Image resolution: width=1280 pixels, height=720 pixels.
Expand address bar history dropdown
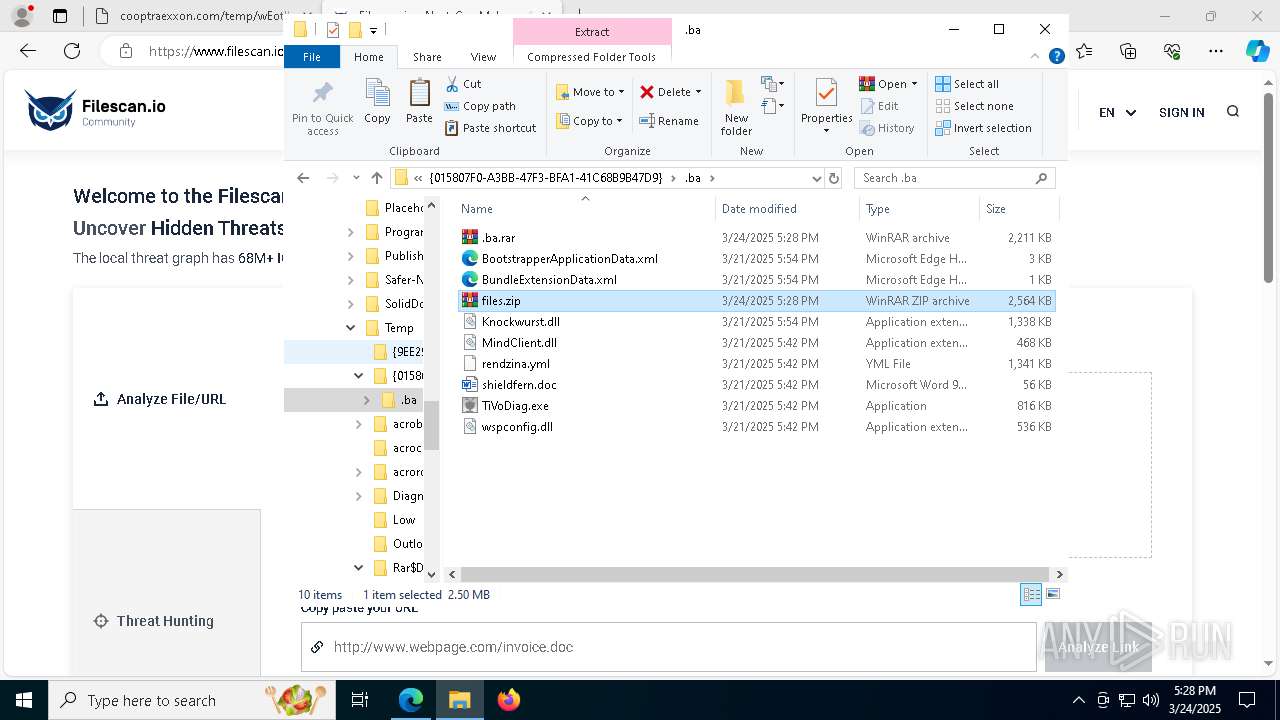click(x=816, y=178)
